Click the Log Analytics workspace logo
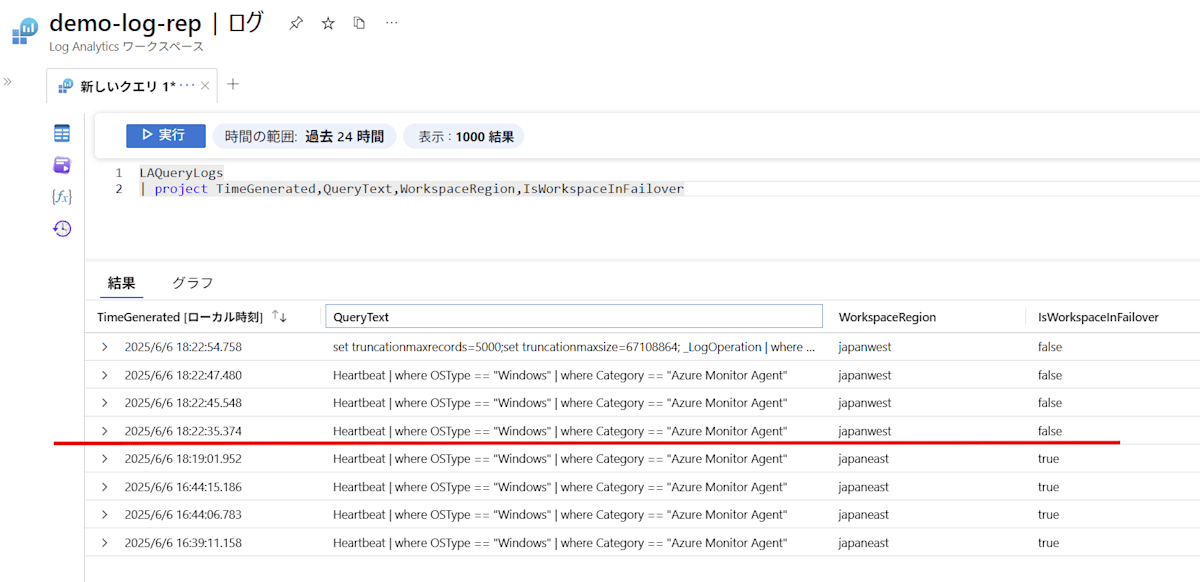 coord(25,32)
